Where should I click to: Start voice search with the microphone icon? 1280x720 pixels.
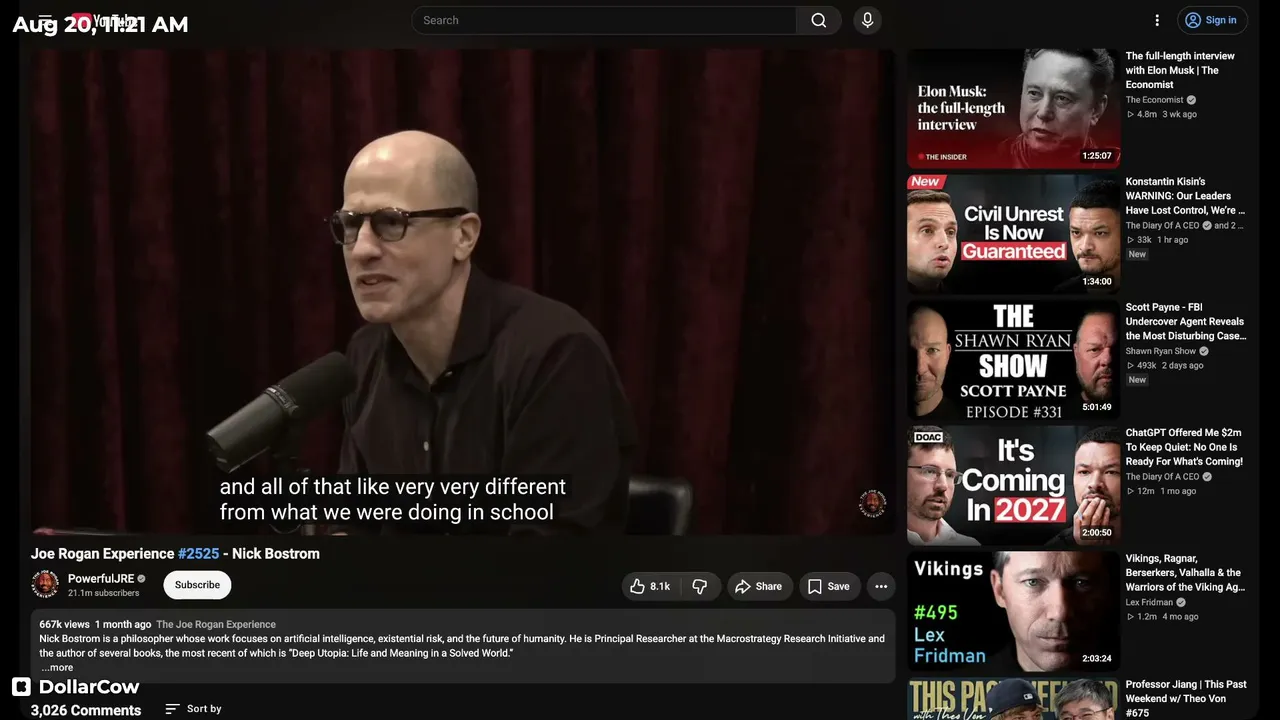867,20
